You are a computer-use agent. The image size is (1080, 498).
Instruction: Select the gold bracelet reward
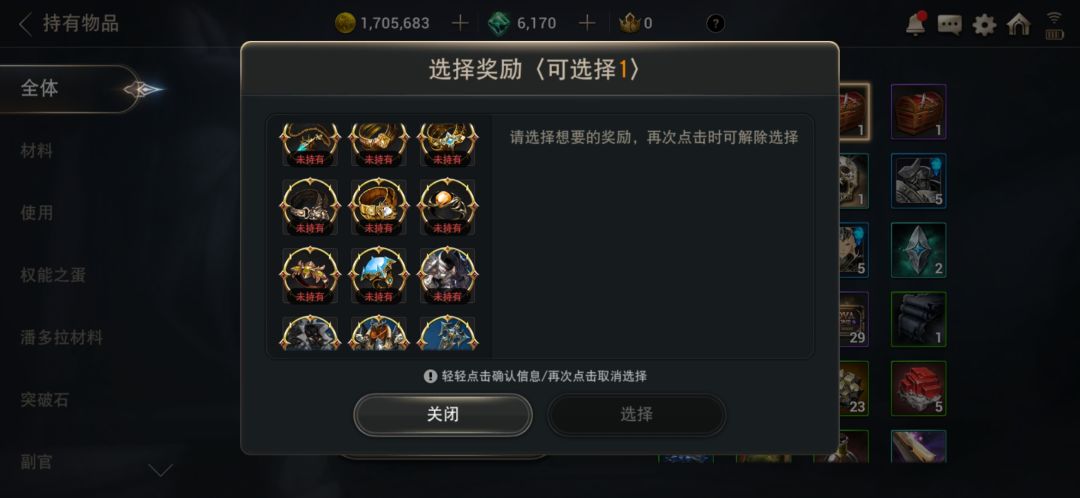pos(378,207)
